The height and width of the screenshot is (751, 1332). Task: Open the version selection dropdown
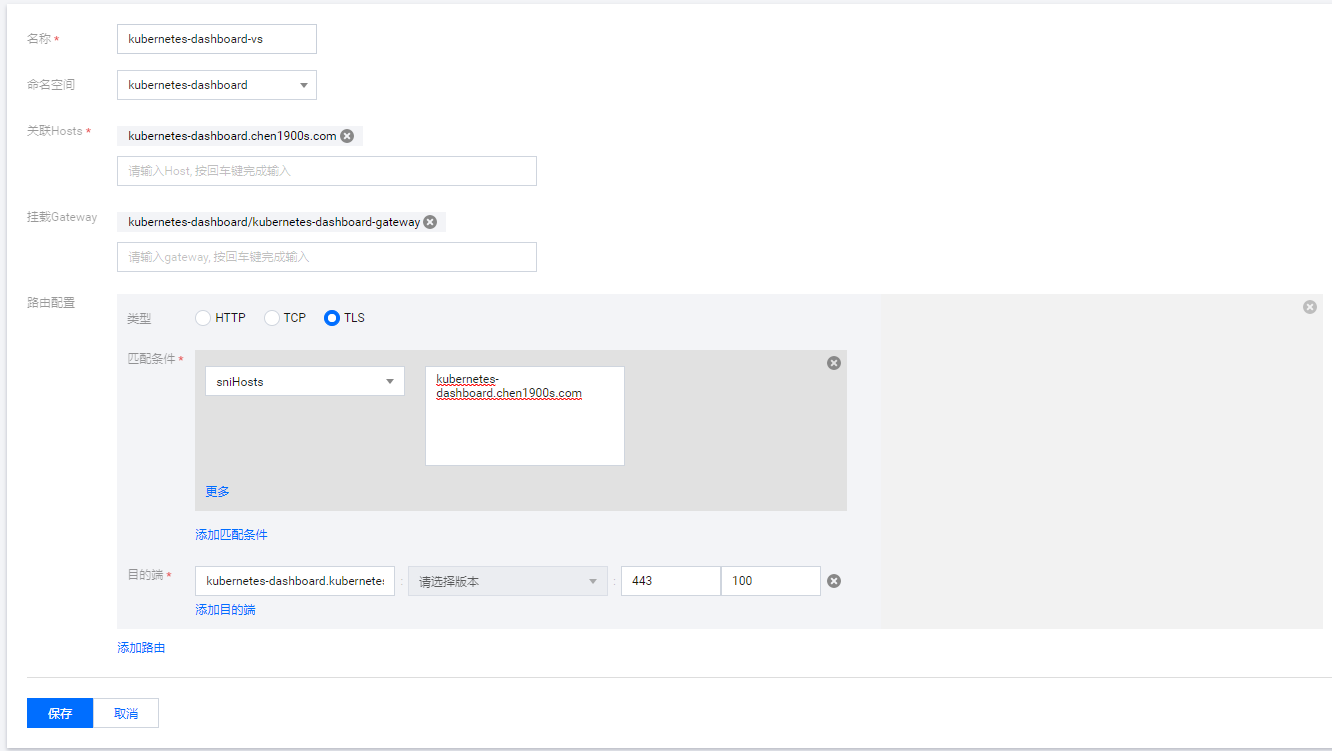pos(507,581)
